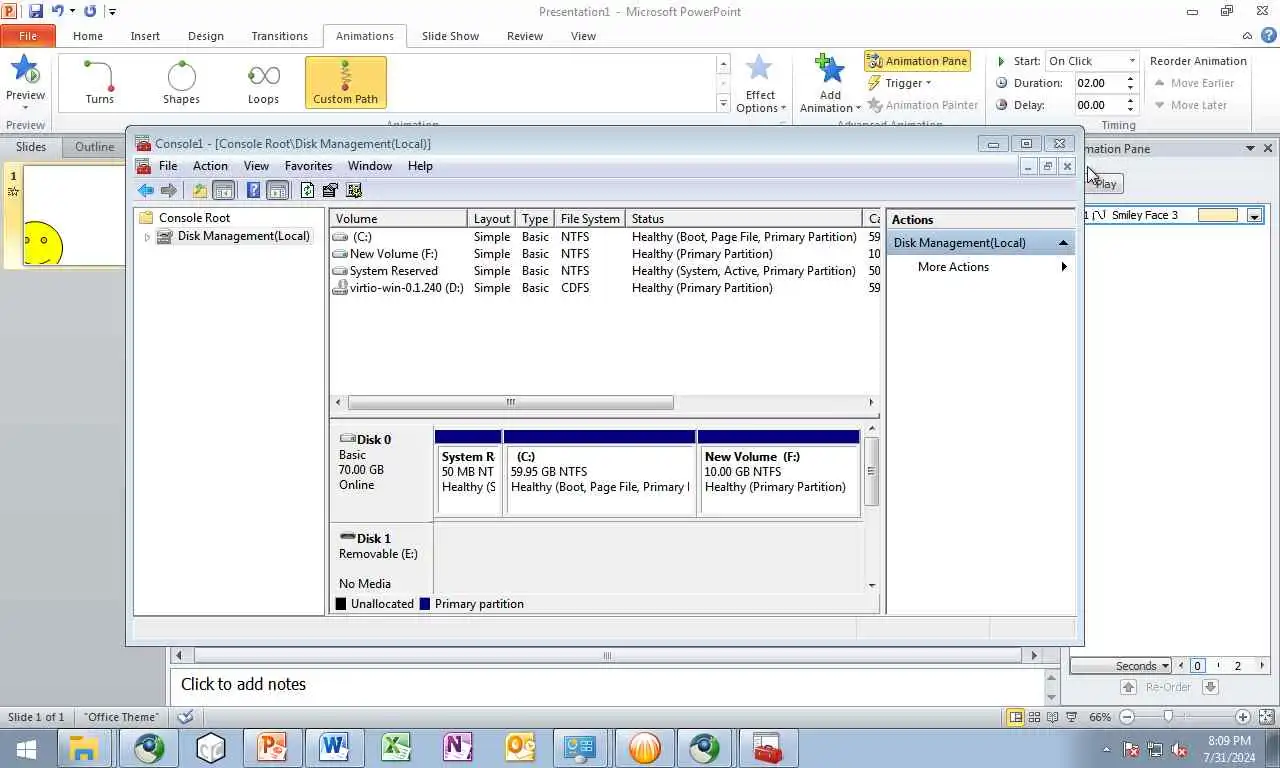Click the Duration input field
This screenshot has width=1280, height=768.
point(1099,83)
